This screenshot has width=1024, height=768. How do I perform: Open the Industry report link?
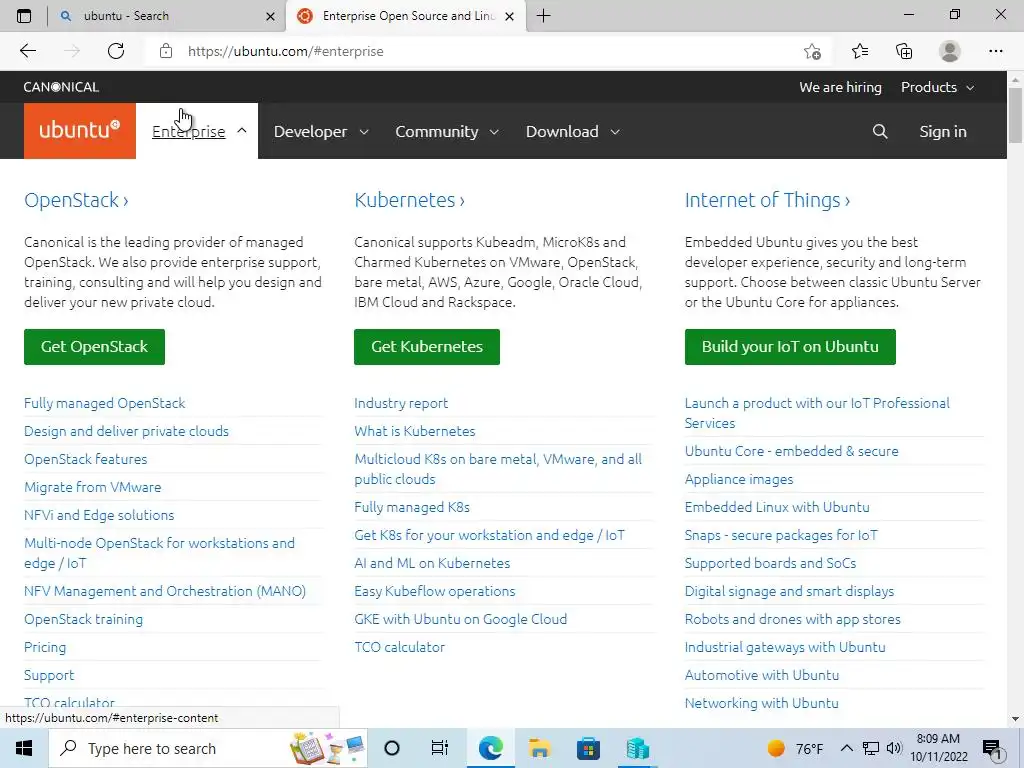pyautogui.click(x=401, y=403)
